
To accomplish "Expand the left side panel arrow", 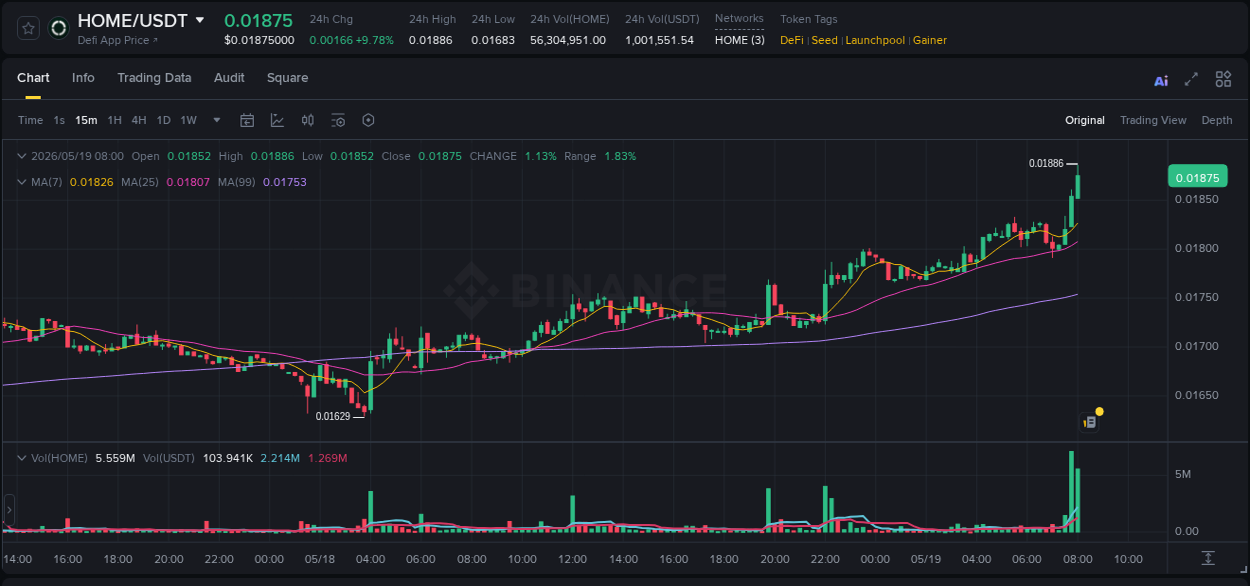I will coord(9,510).
